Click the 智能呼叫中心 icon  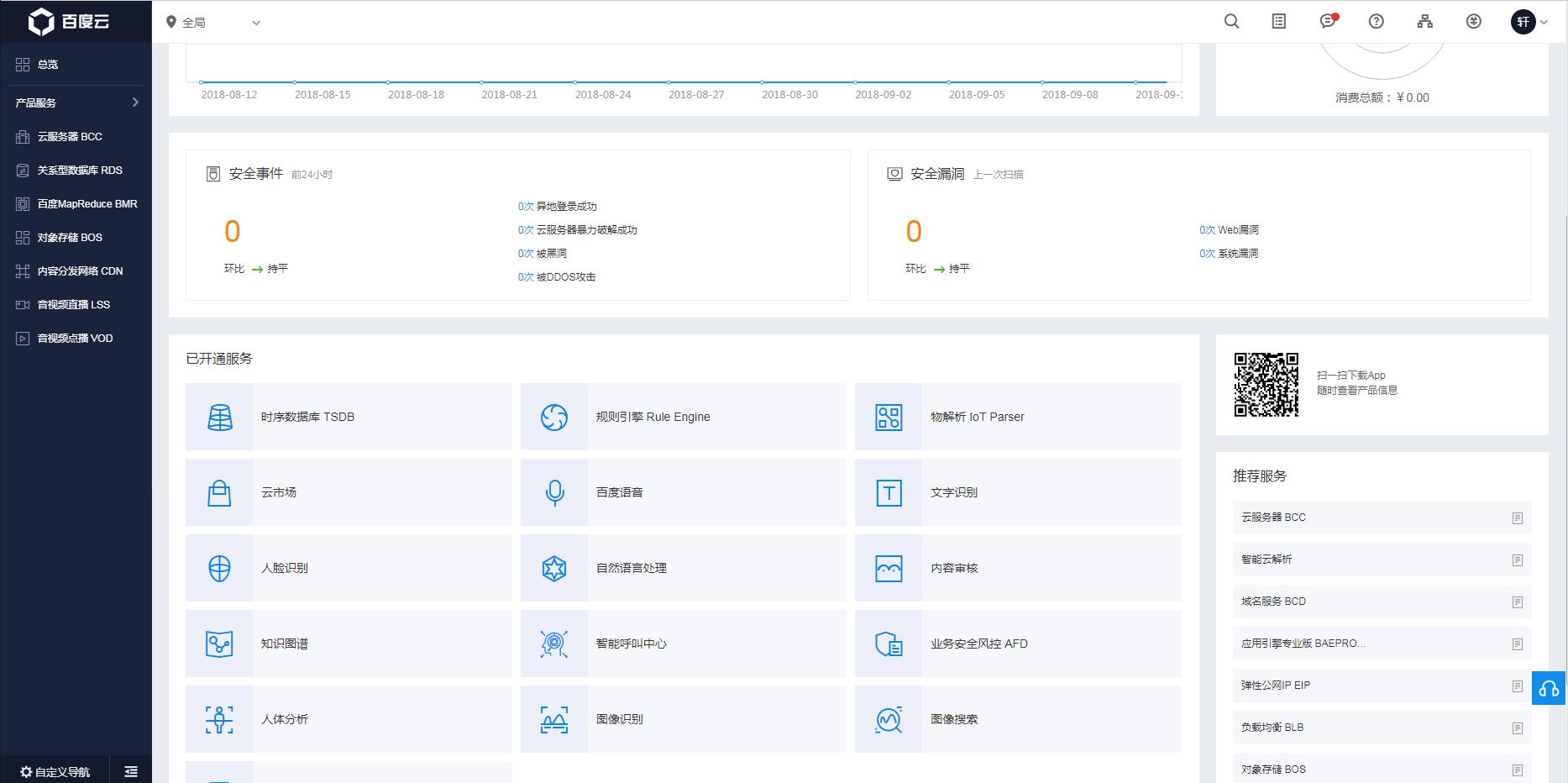pos(554,644)
